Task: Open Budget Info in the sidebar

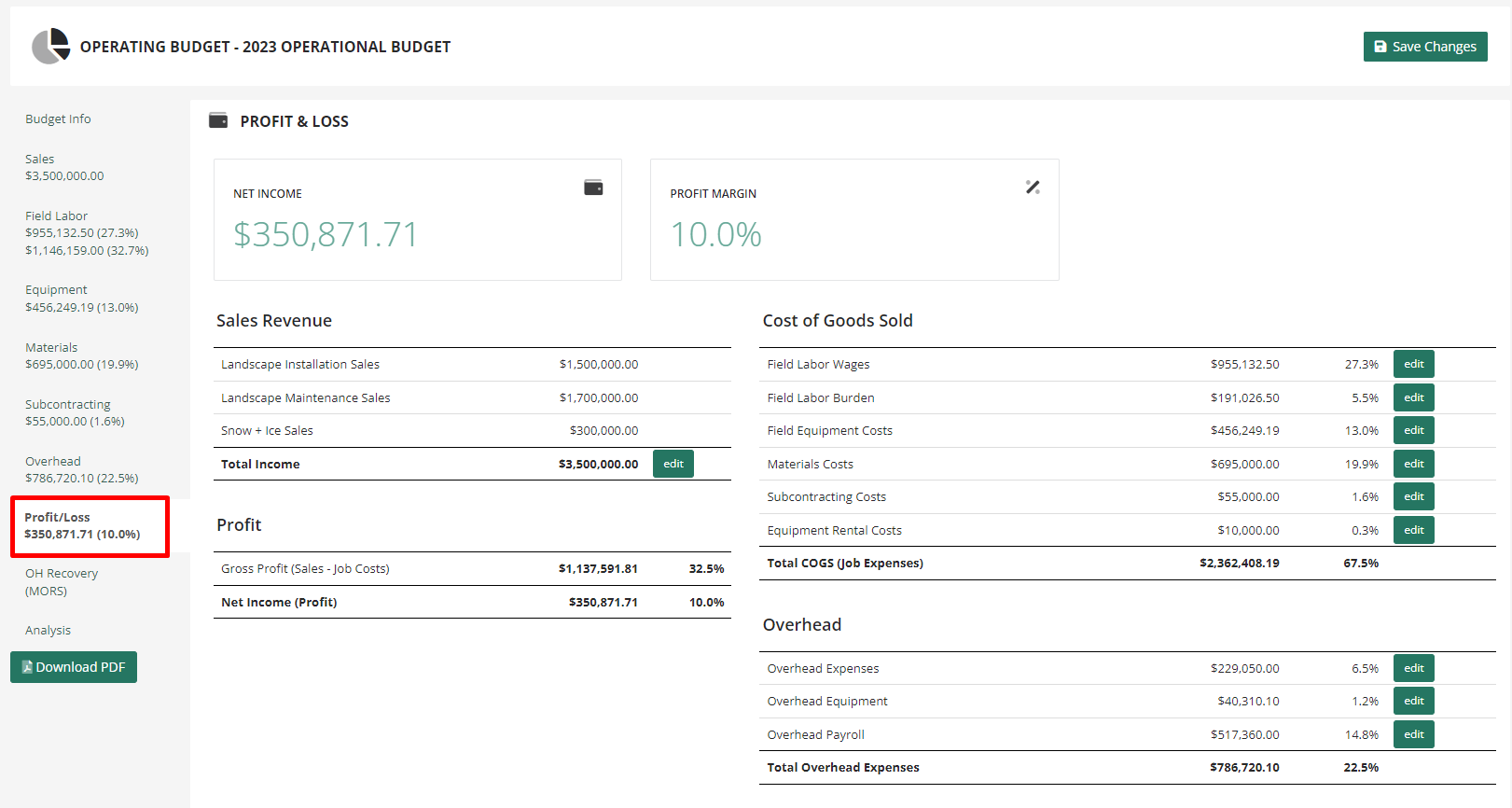Action: pos(58,118)
